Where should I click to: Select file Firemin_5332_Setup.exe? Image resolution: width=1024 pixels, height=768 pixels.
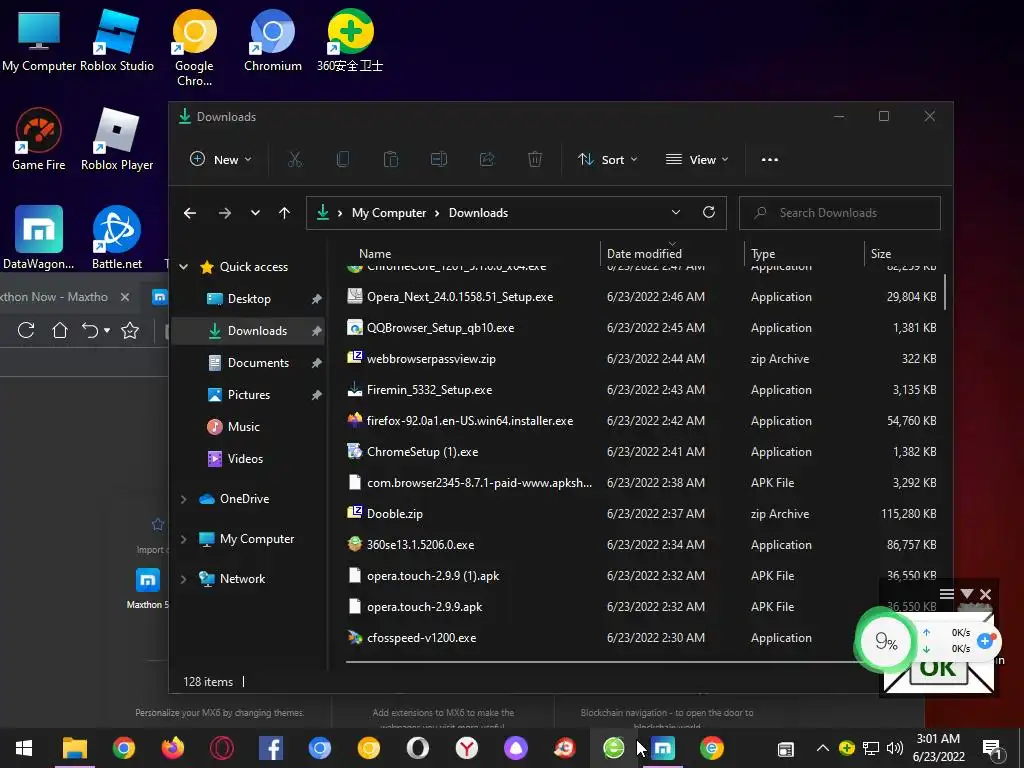coord(641,390)
